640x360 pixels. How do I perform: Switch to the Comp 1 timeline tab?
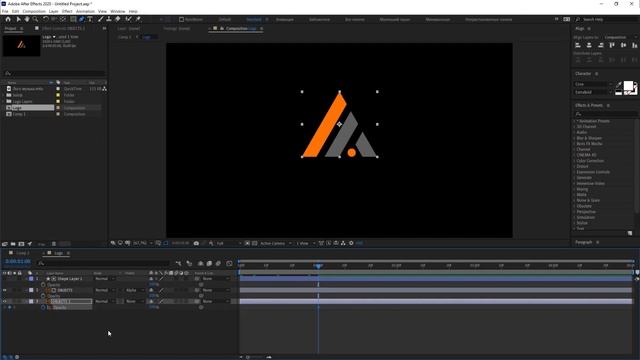22,253
